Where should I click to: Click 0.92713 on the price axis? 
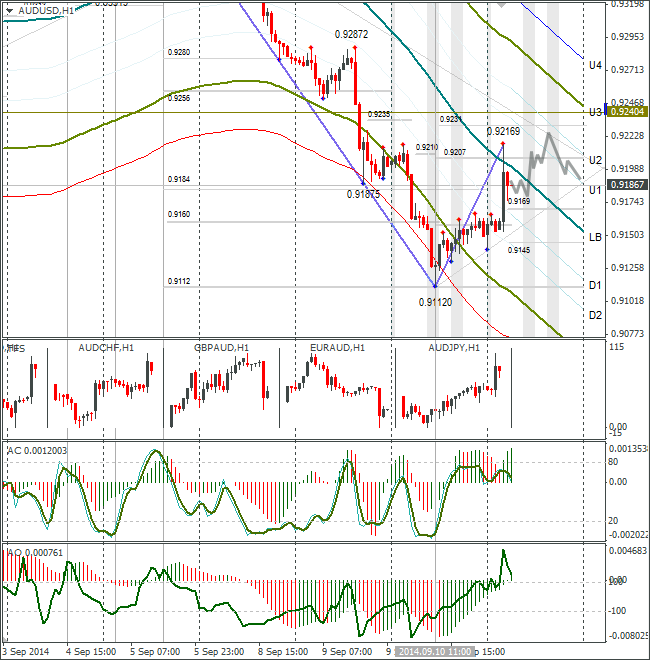(x=627, y=69)
